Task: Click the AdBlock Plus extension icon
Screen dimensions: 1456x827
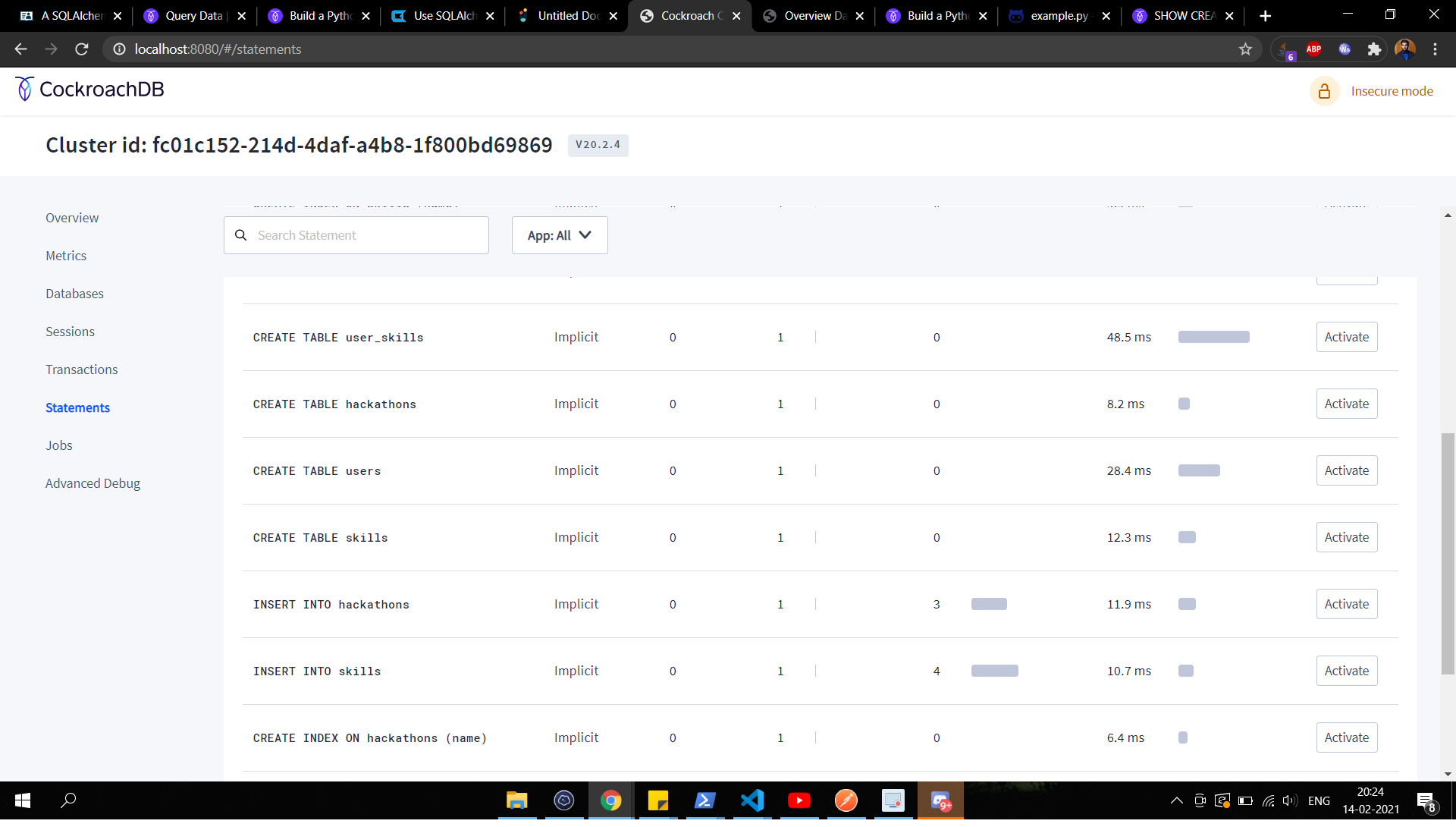Action: pos(1314,49)
